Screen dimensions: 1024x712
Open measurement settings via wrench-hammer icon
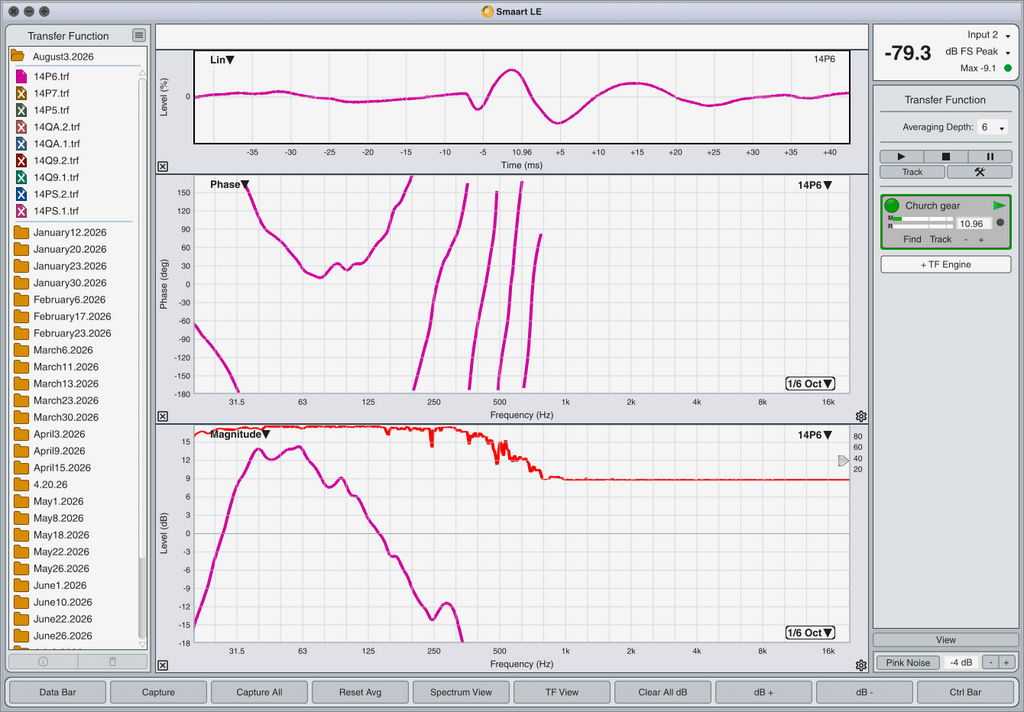tap(979, 172)
